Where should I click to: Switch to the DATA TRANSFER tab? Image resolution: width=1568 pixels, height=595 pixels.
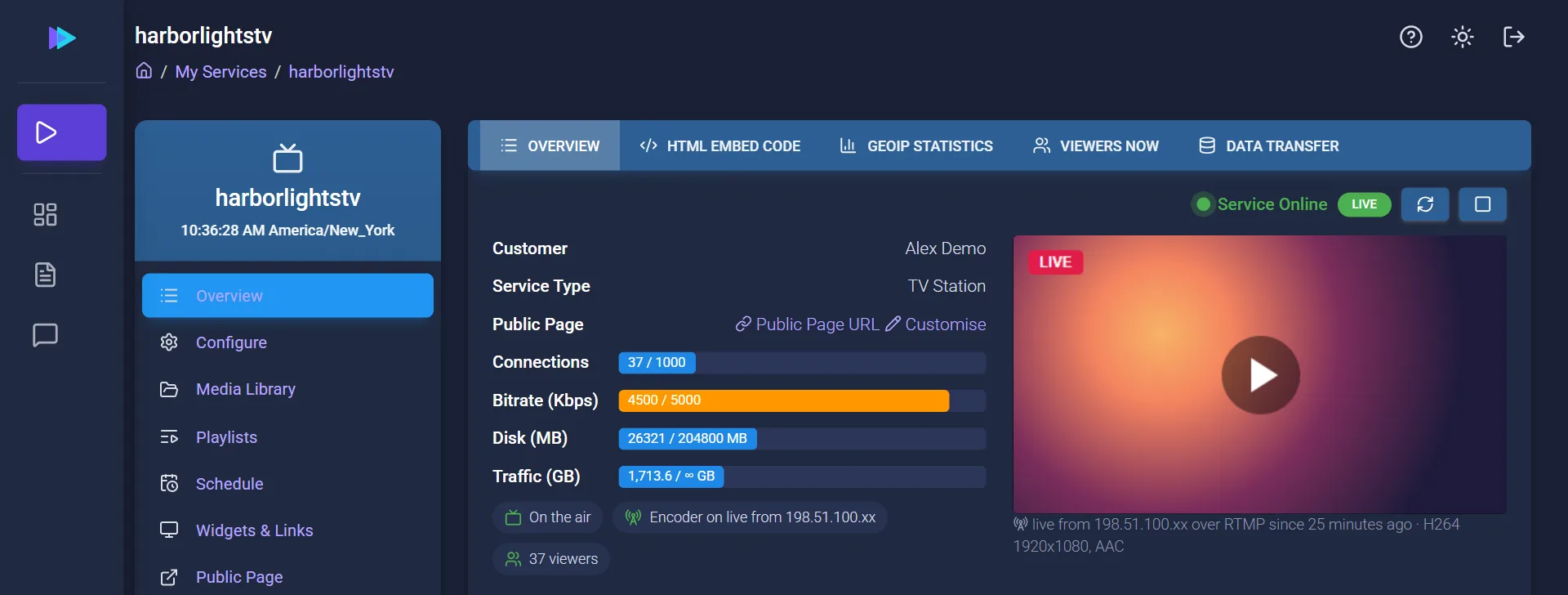point(1268,145)
